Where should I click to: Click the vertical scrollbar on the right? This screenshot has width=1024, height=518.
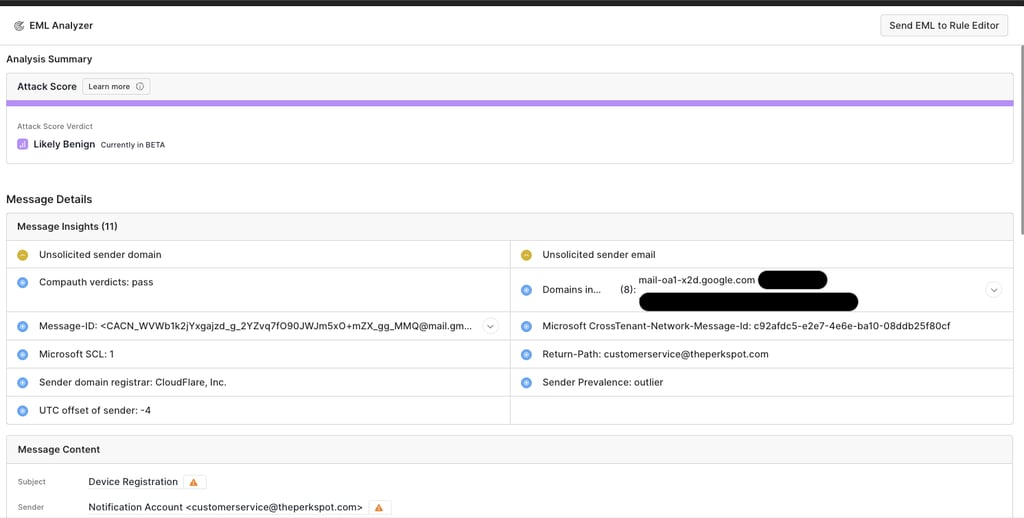(x=1021, y=140)
